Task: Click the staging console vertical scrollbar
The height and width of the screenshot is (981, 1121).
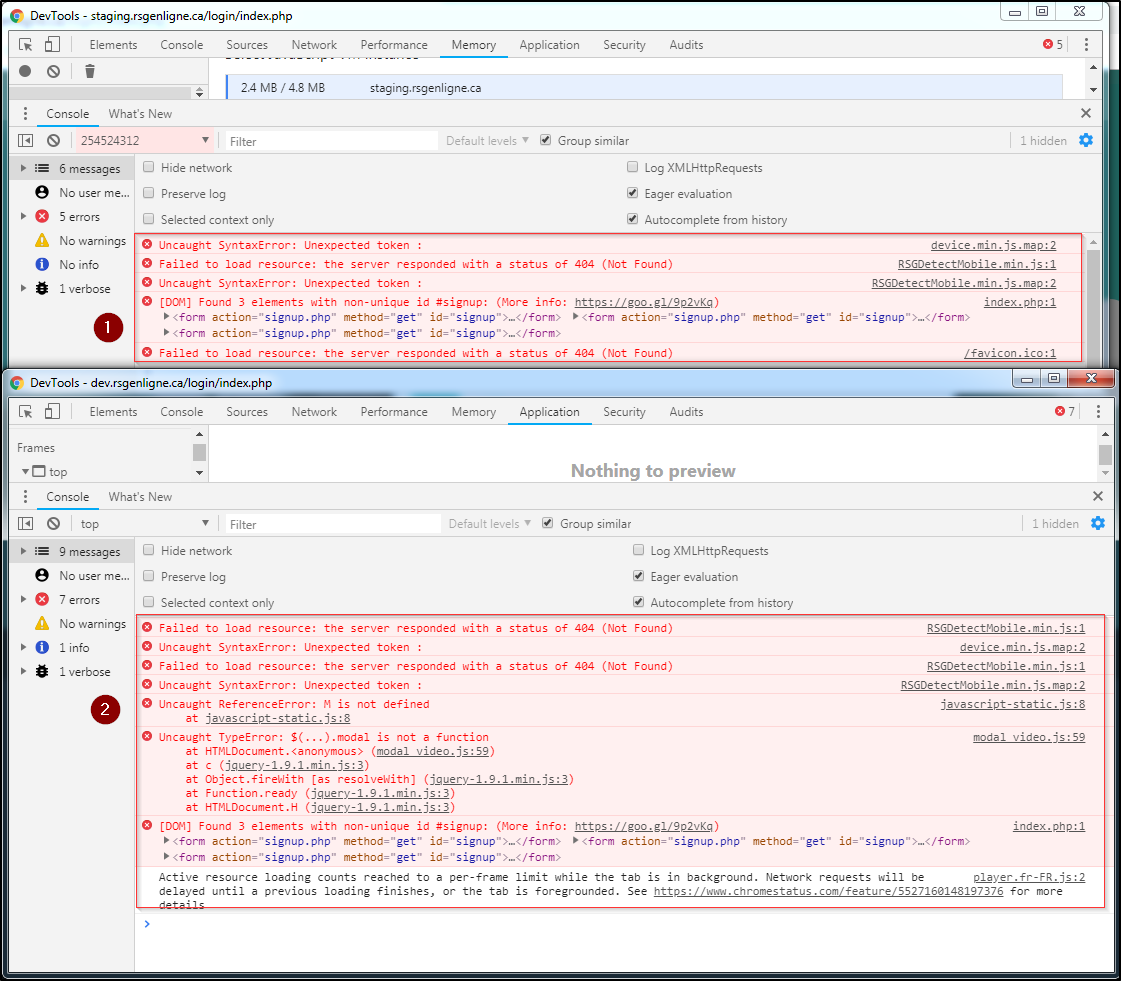Action: pyautogui.click(x=1092, y=300)
